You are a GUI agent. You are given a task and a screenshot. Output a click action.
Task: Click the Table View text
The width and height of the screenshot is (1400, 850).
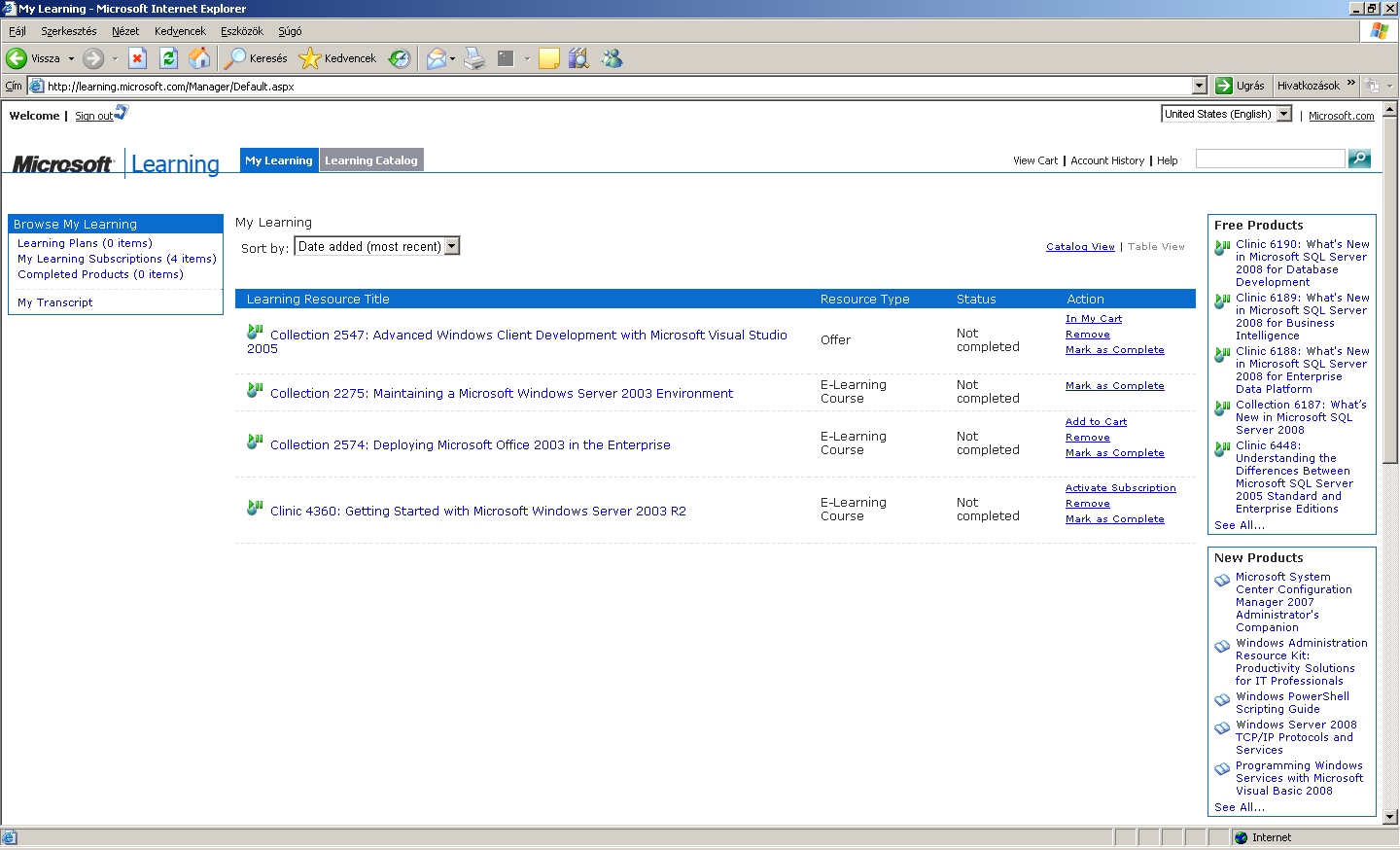pos(1156,246)
